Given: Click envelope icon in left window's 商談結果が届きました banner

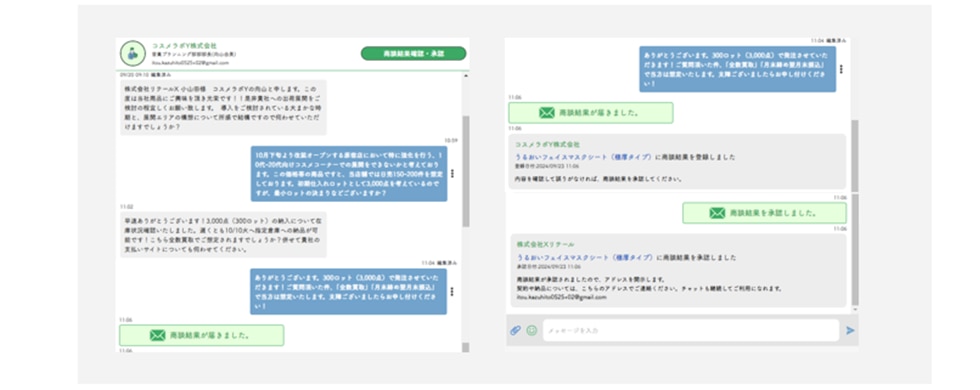Looking at the screenshot, I should (x=158, y=335).
